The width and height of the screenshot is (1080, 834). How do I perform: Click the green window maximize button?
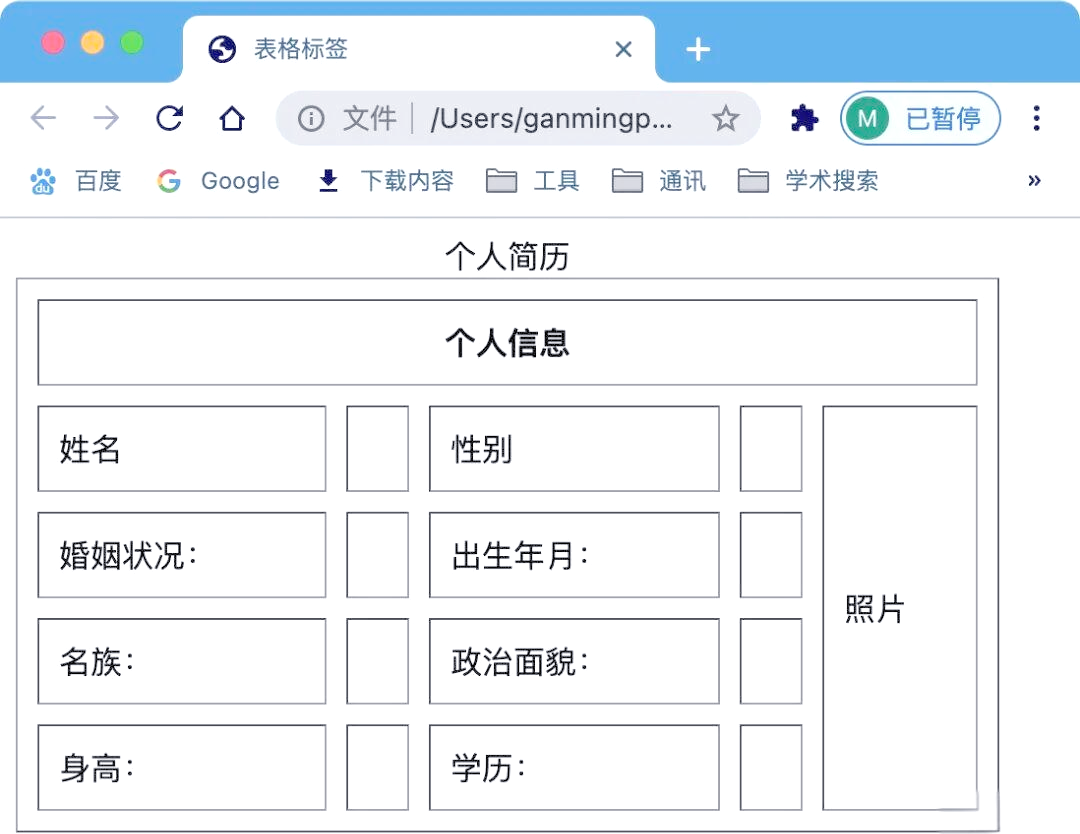(132, 43)
